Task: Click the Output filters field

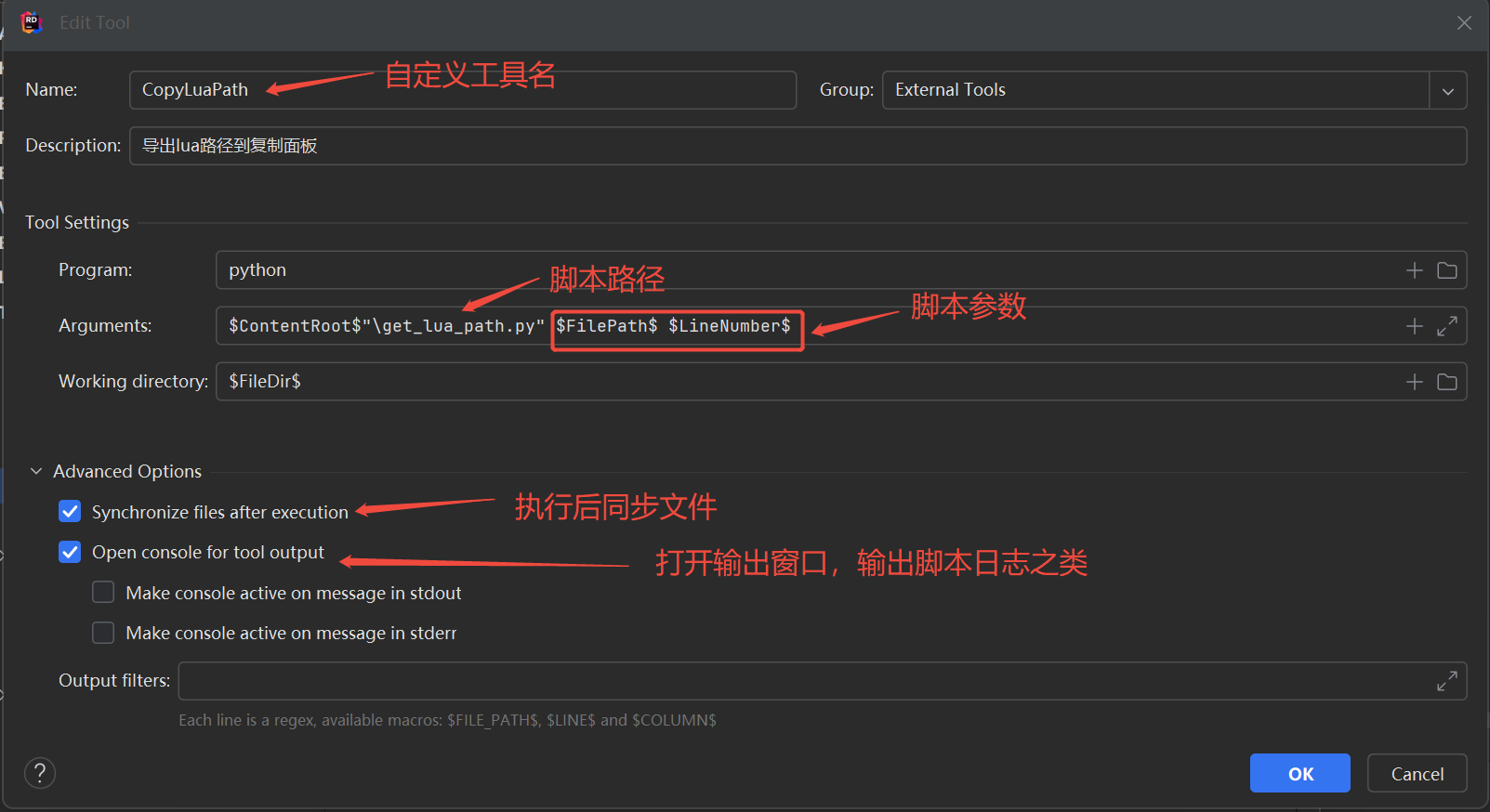Action: pos(823,681)
